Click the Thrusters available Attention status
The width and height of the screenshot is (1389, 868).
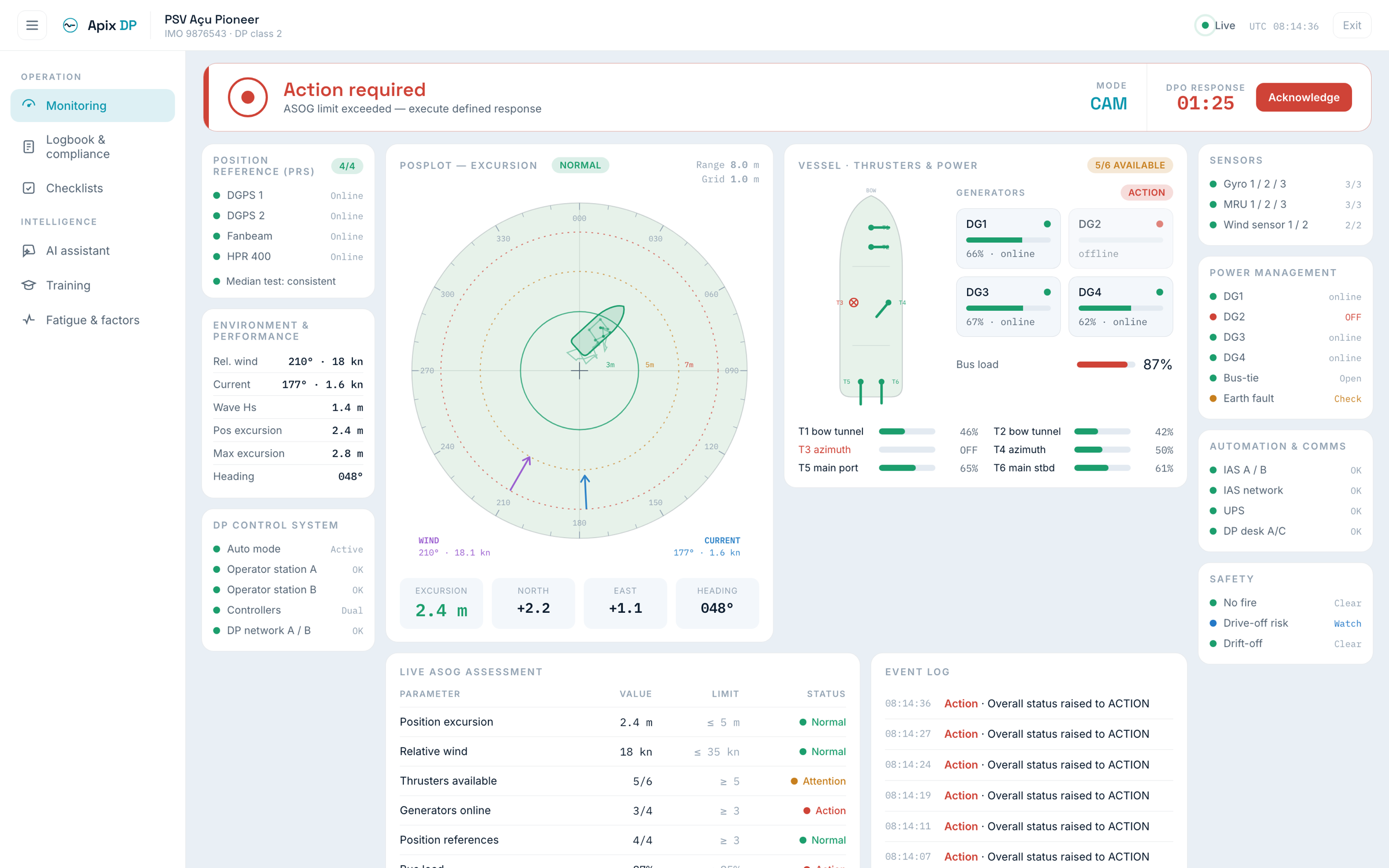[818, 781]
